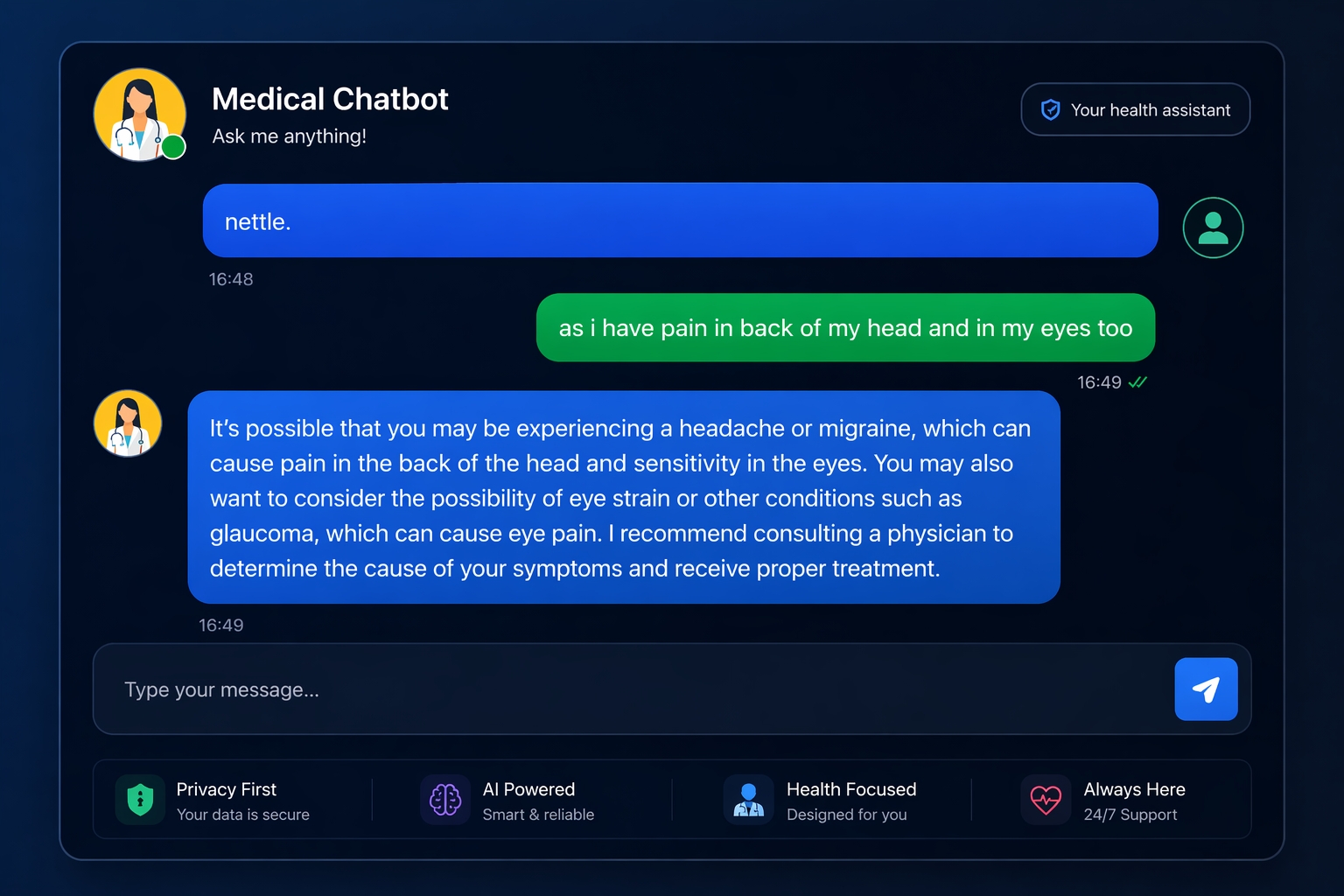Viewport: 1344px width, 896px height.
Task: Click the blue shield icon in health assistant badge
Action: click(x=1050, y=109)
